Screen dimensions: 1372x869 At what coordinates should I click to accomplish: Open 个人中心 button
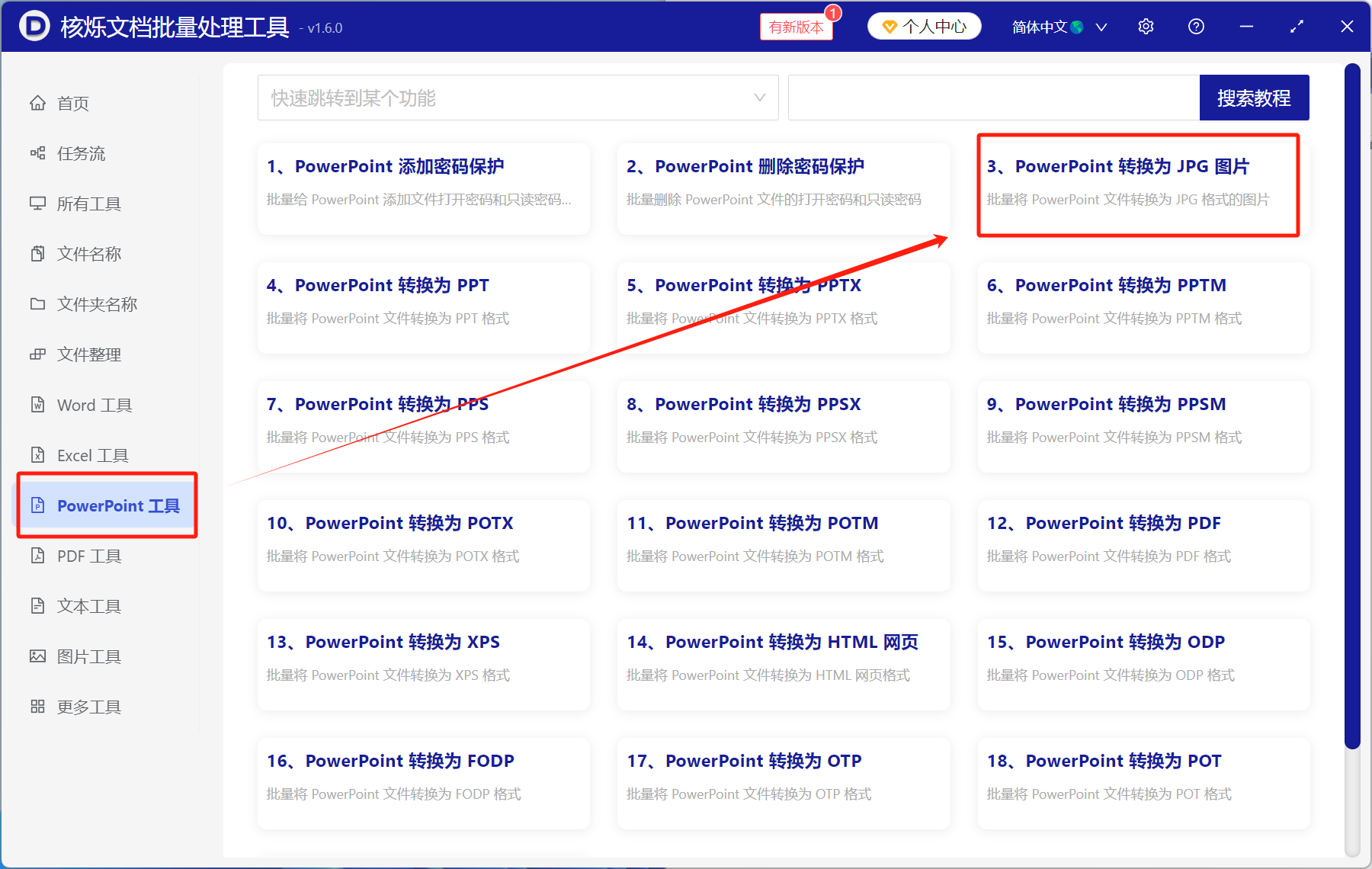tap(925, 27)
